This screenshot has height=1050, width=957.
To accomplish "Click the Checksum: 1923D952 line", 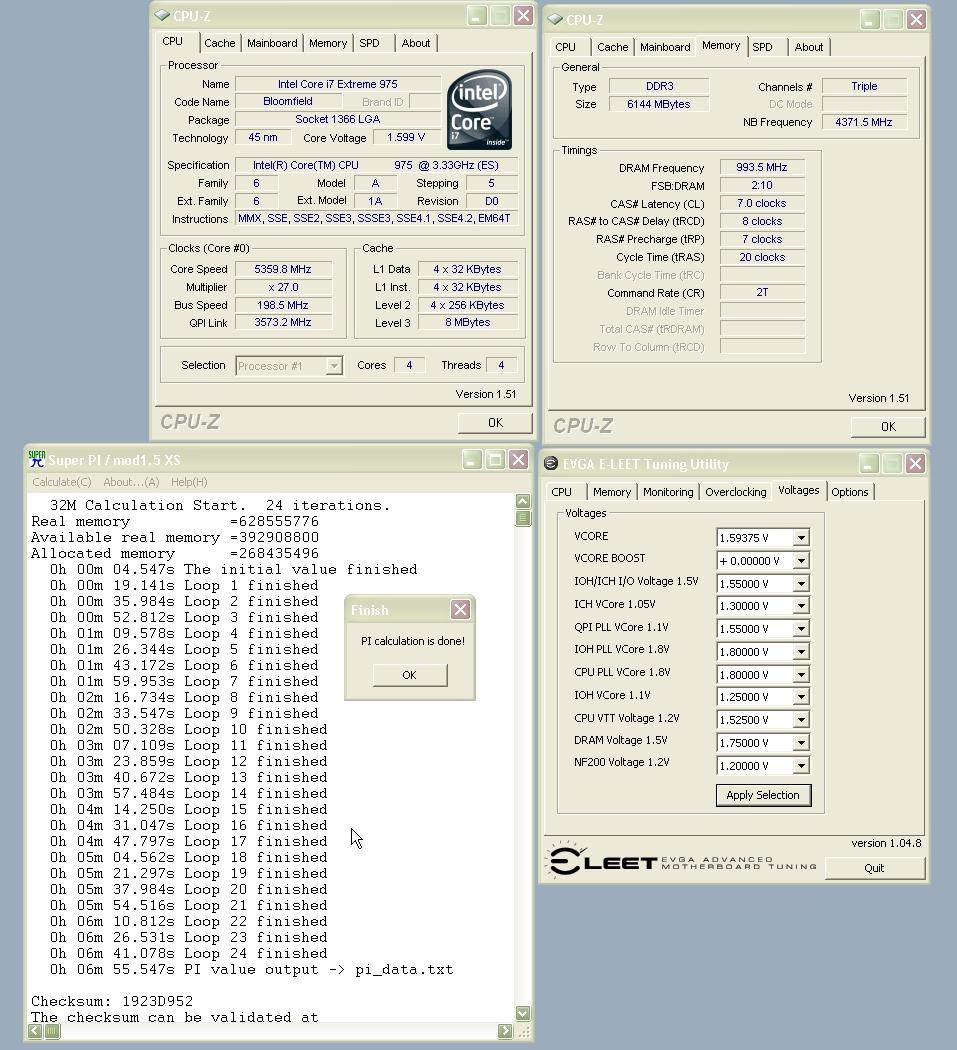I will point(112,1001).
